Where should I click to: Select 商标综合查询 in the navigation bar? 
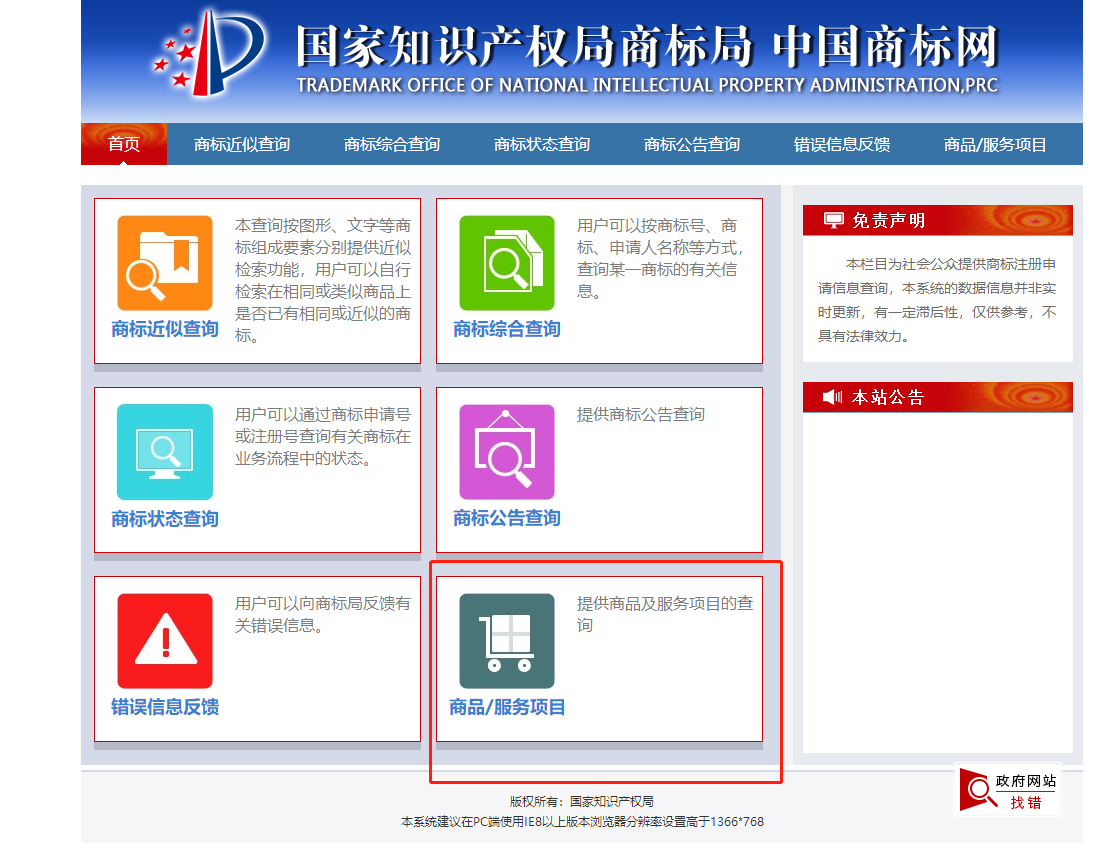(392, 144)
